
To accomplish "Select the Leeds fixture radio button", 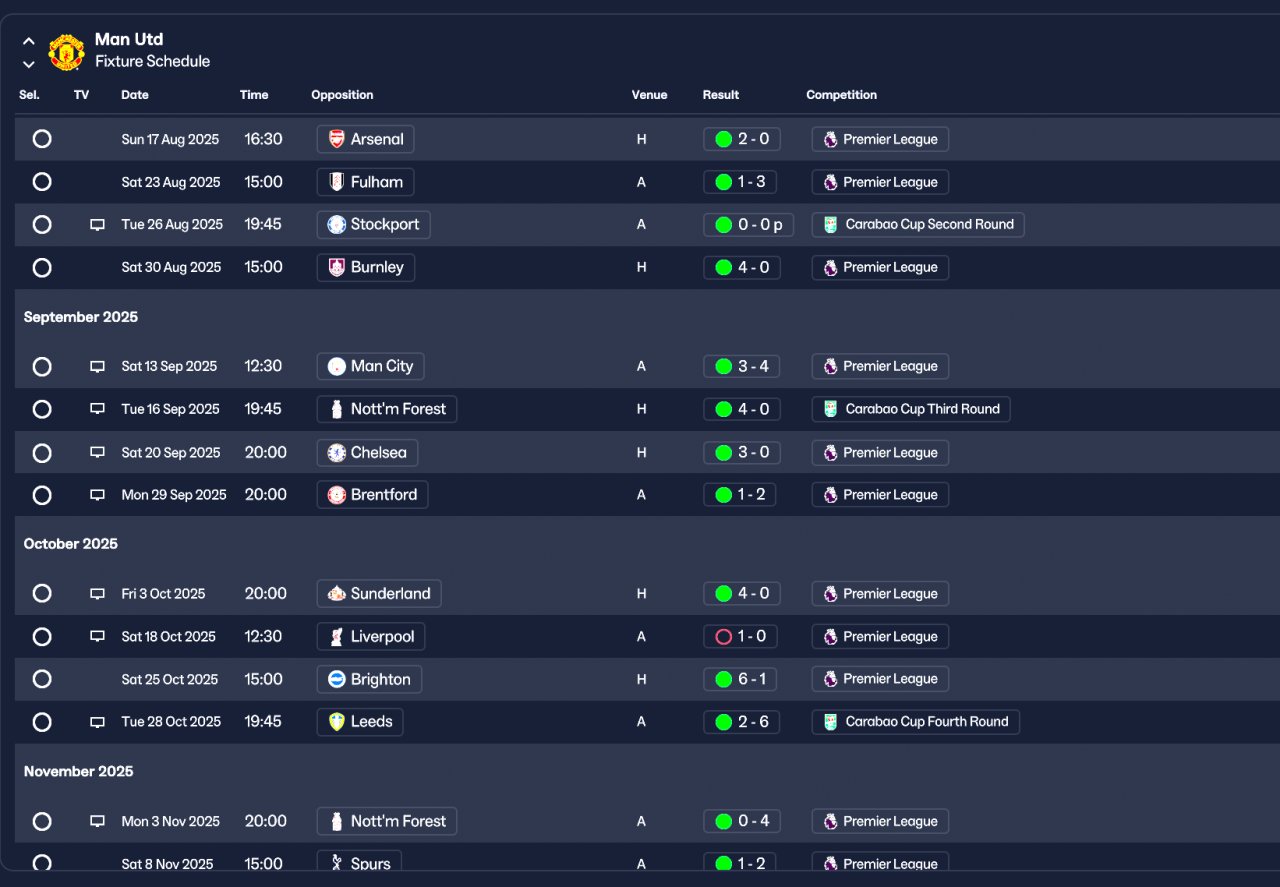I will pos(42,722).
